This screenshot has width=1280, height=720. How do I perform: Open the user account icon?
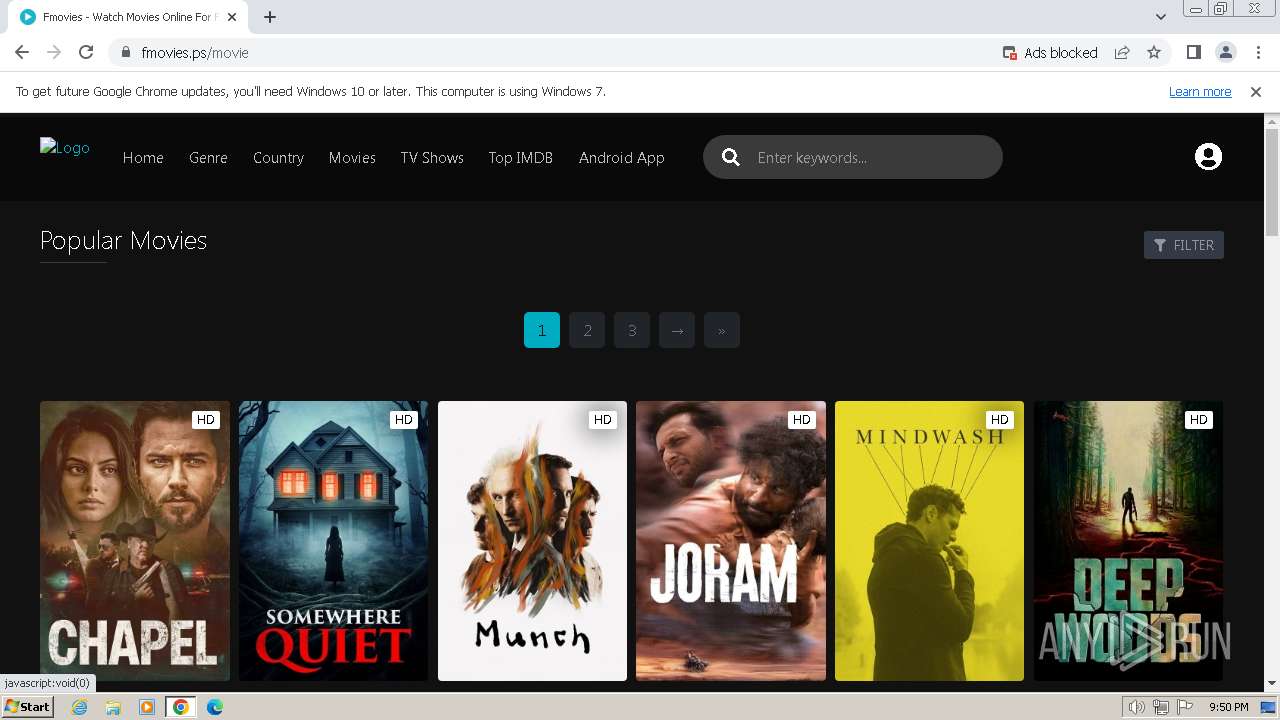[1208, 157]
